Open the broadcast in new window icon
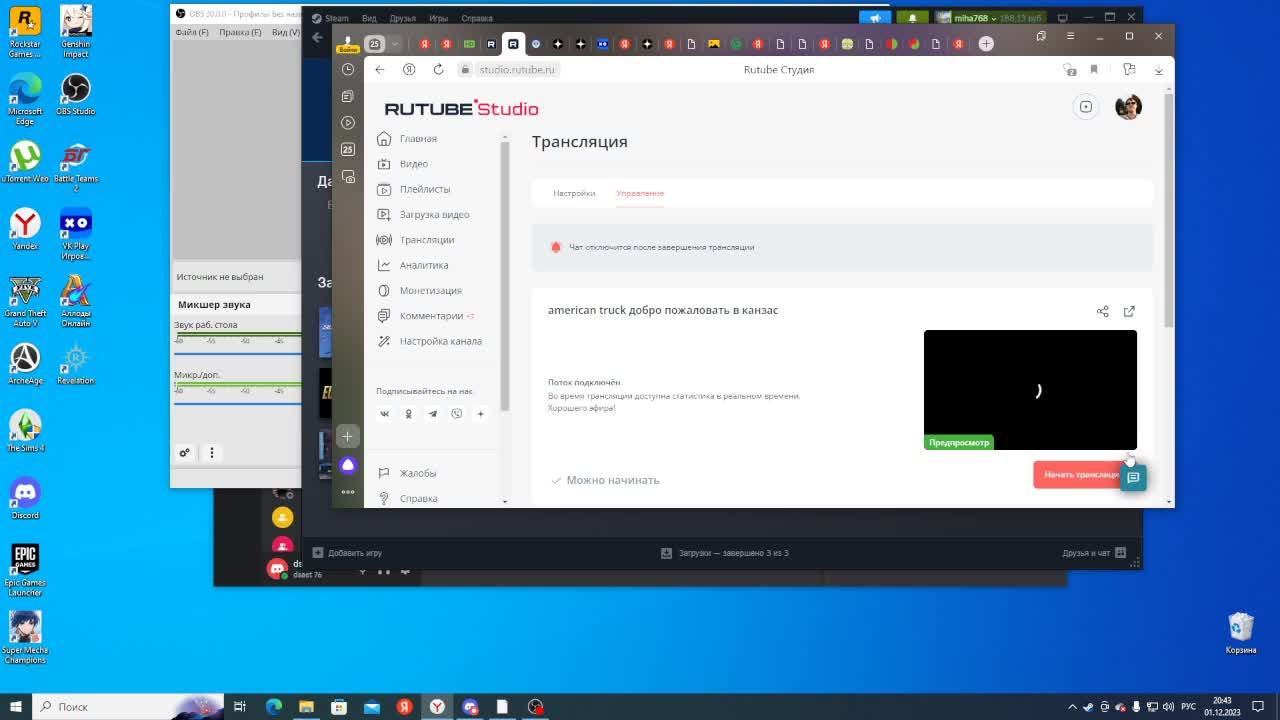The image size is (1280, 720). pyautogui.click(x=1129, y=311)
